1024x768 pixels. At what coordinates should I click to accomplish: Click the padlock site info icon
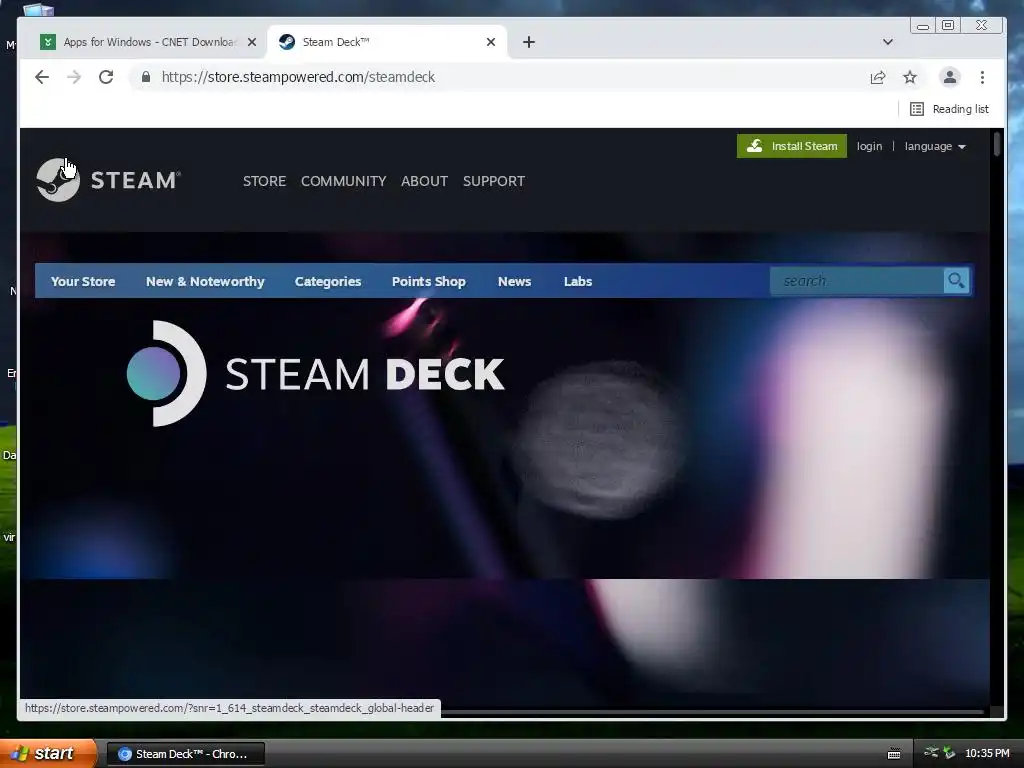click(x=146, y=77)
